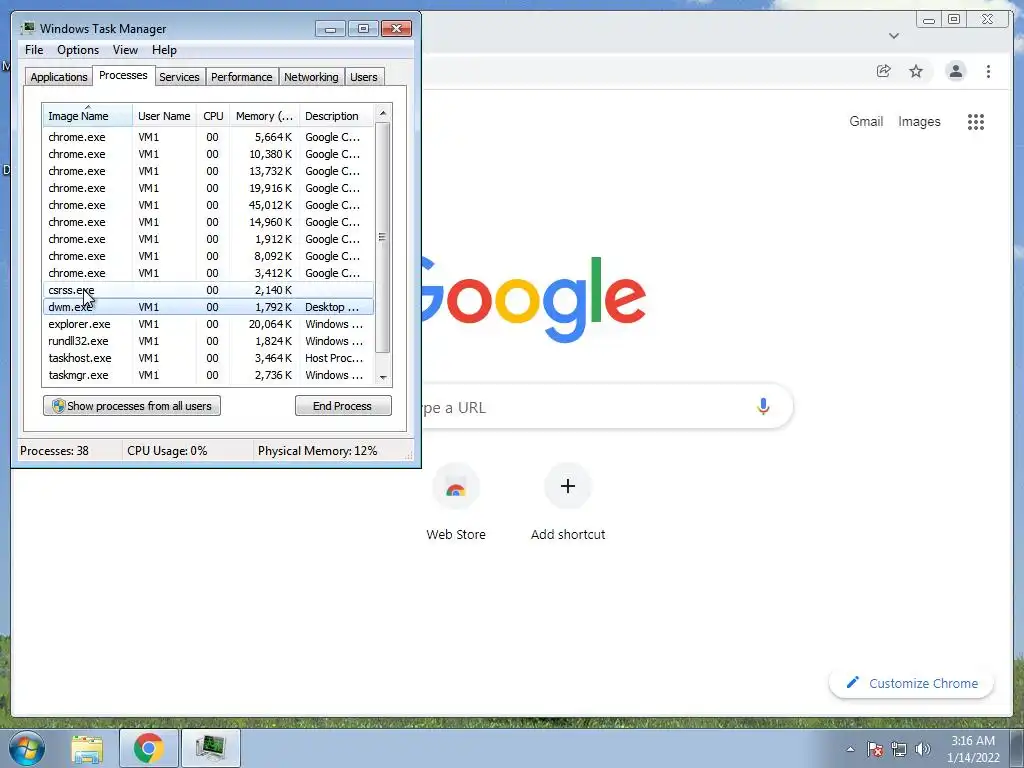Click the End Process button

click(x=343, y=406)
